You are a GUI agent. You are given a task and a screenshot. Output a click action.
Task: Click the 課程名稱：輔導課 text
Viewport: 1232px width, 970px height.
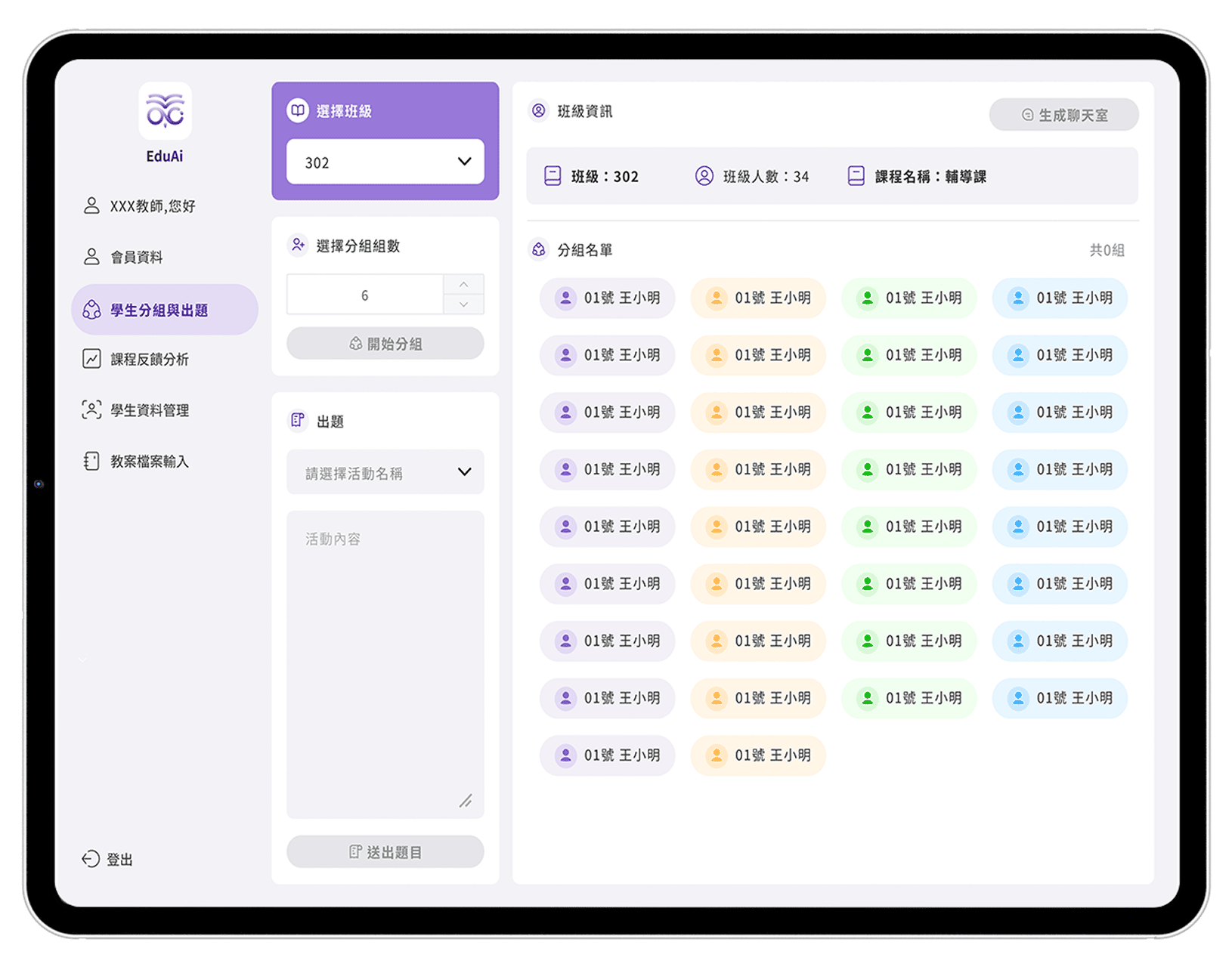pos(930,177)
